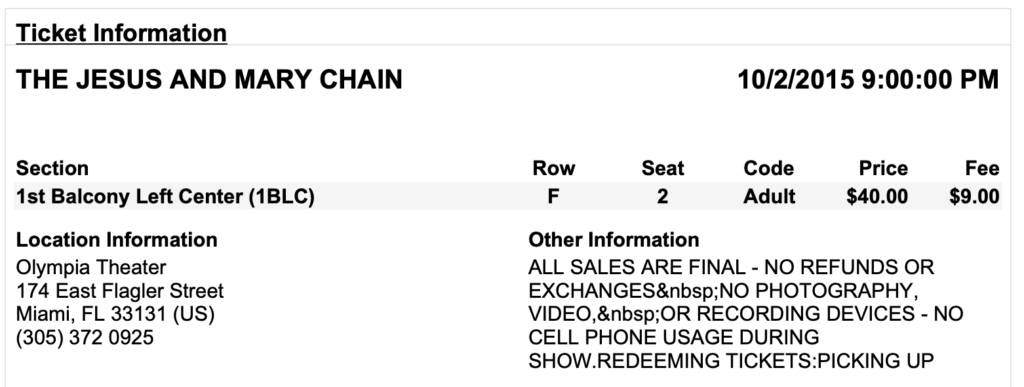The width and height of the screenshot is (1024, 387).
Task: Click the Other Information heading
Action: click(x=614, y=240)
